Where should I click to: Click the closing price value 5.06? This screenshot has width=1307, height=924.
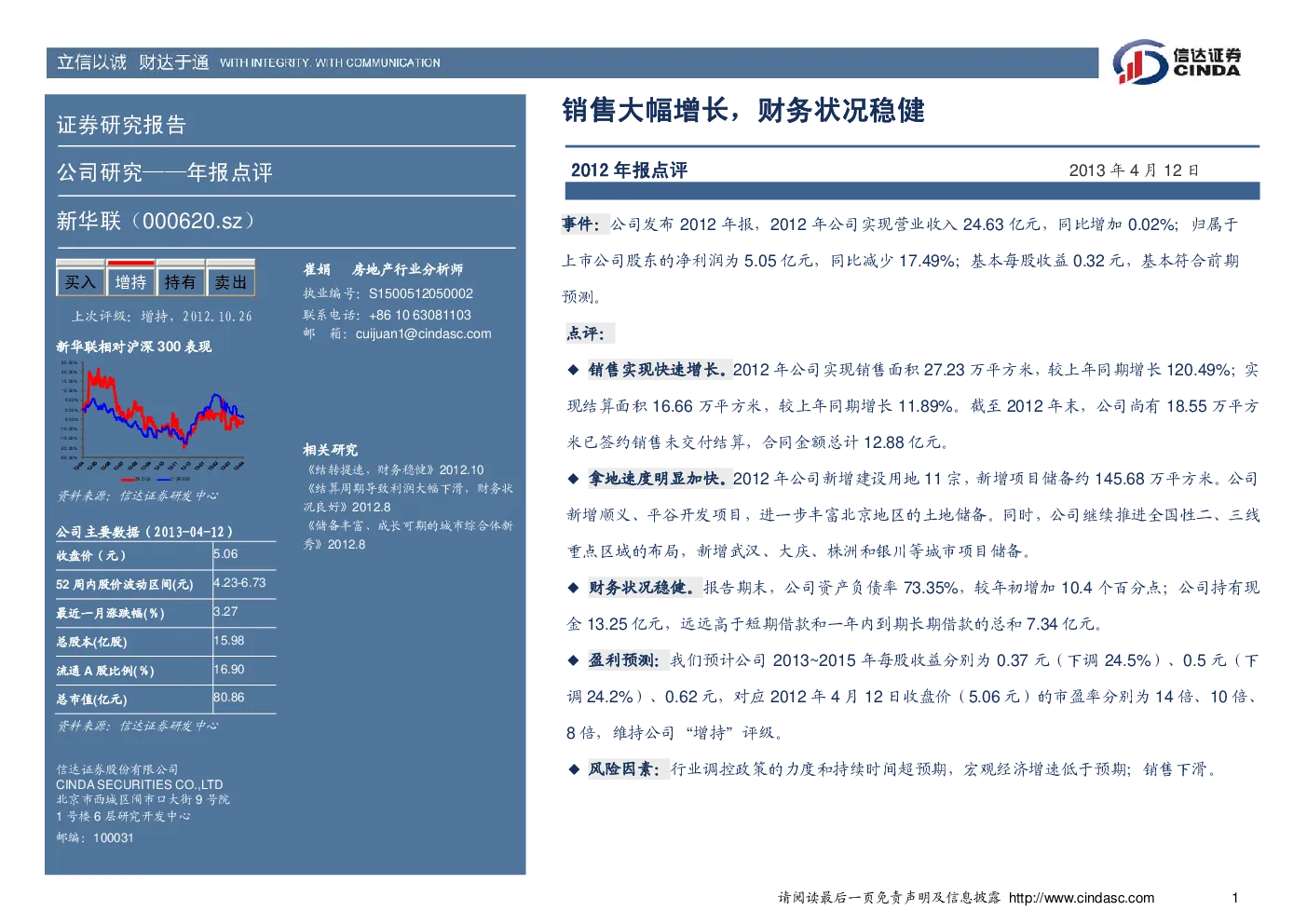tap(225, 553)
